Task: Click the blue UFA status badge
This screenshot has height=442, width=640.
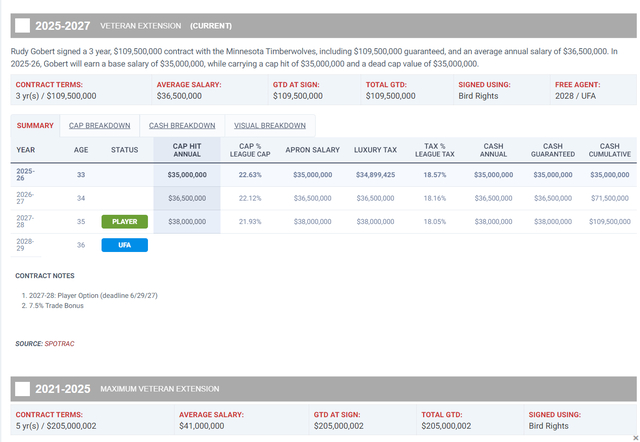Action: 124,245
